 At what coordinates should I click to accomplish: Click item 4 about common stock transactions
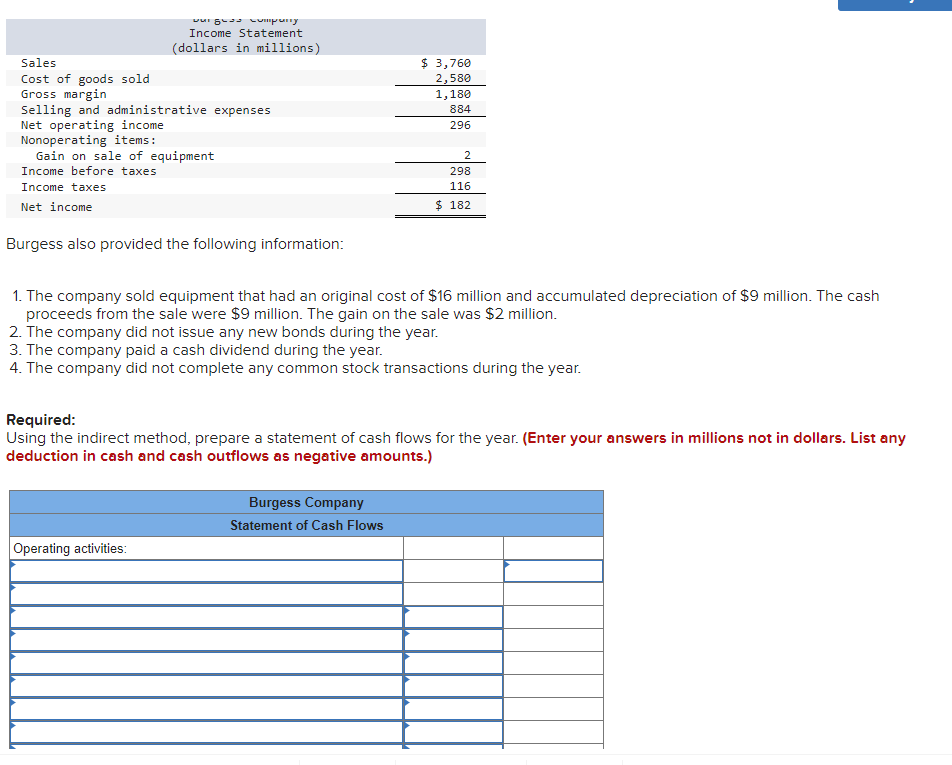point(295,369)
